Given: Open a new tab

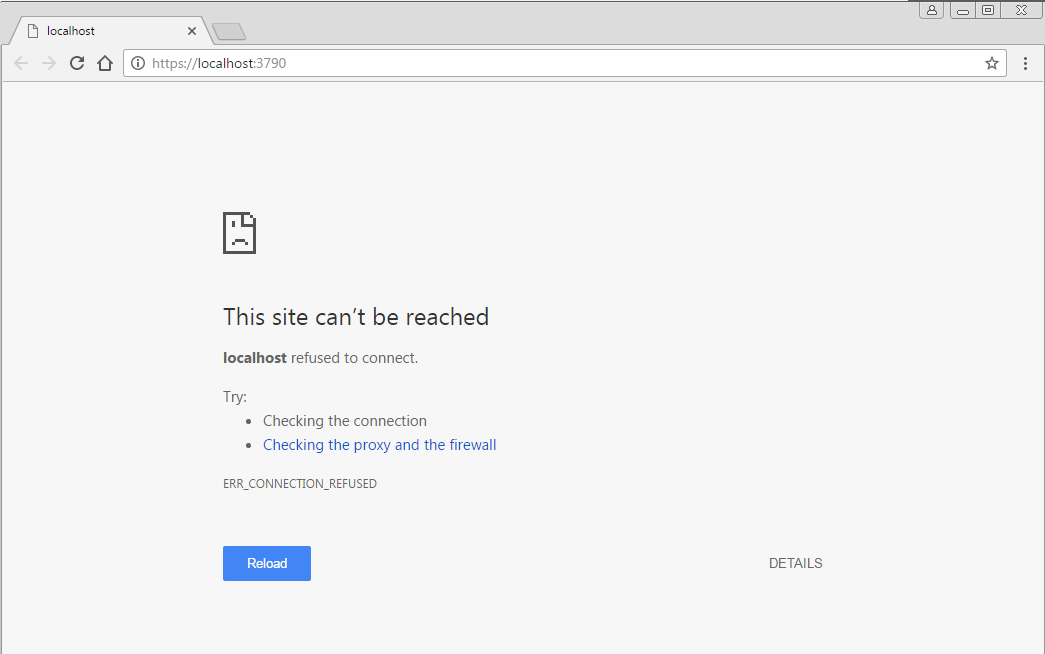Looking at the screenshot, I should (229, 32).
